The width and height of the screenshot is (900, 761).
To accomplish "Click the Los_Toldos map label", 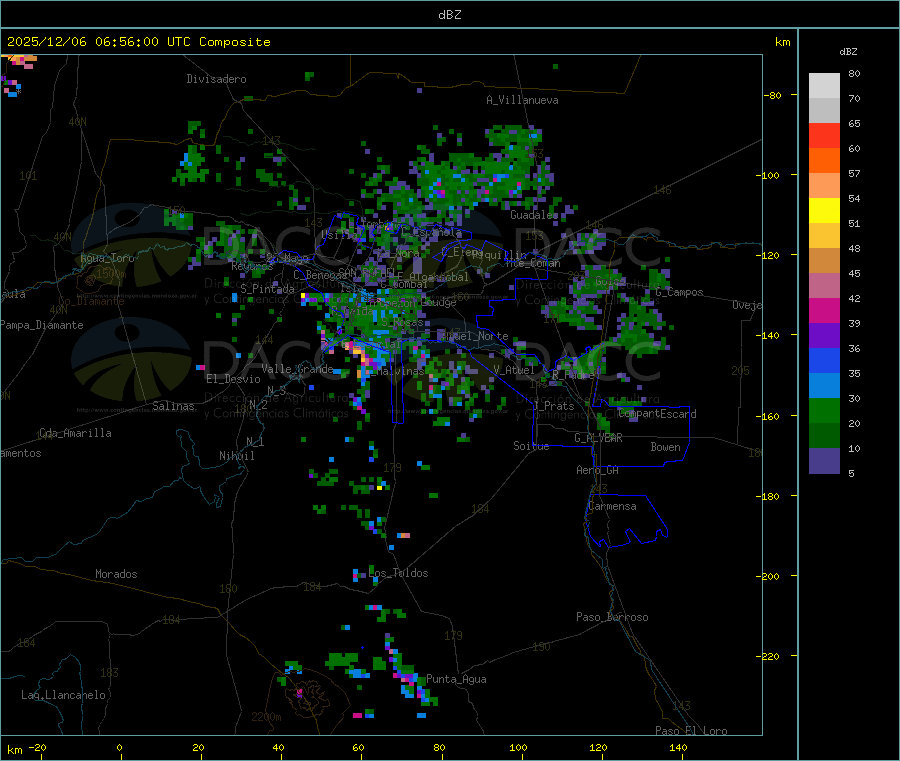I will [x=398, y=573].
